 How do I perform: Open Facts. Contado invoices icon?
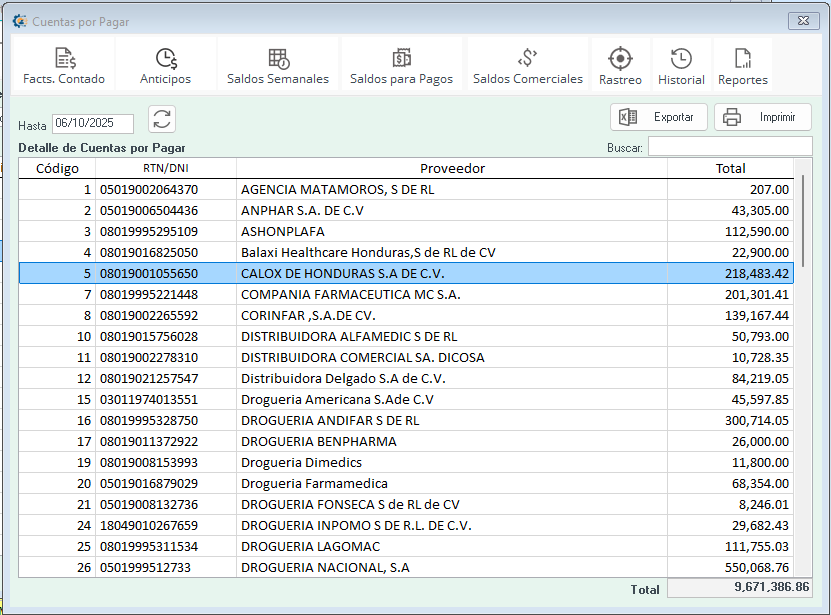coord(64,66)
